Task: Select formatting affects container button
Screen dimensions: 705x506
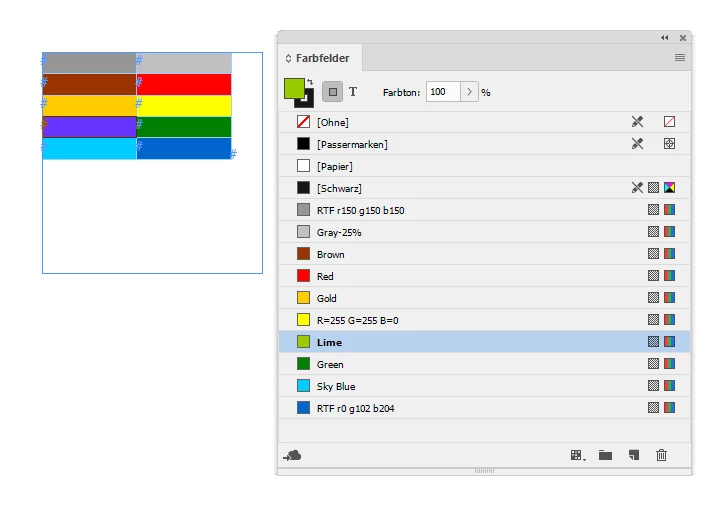Action: pyautogui.click(x=333, y=92)
